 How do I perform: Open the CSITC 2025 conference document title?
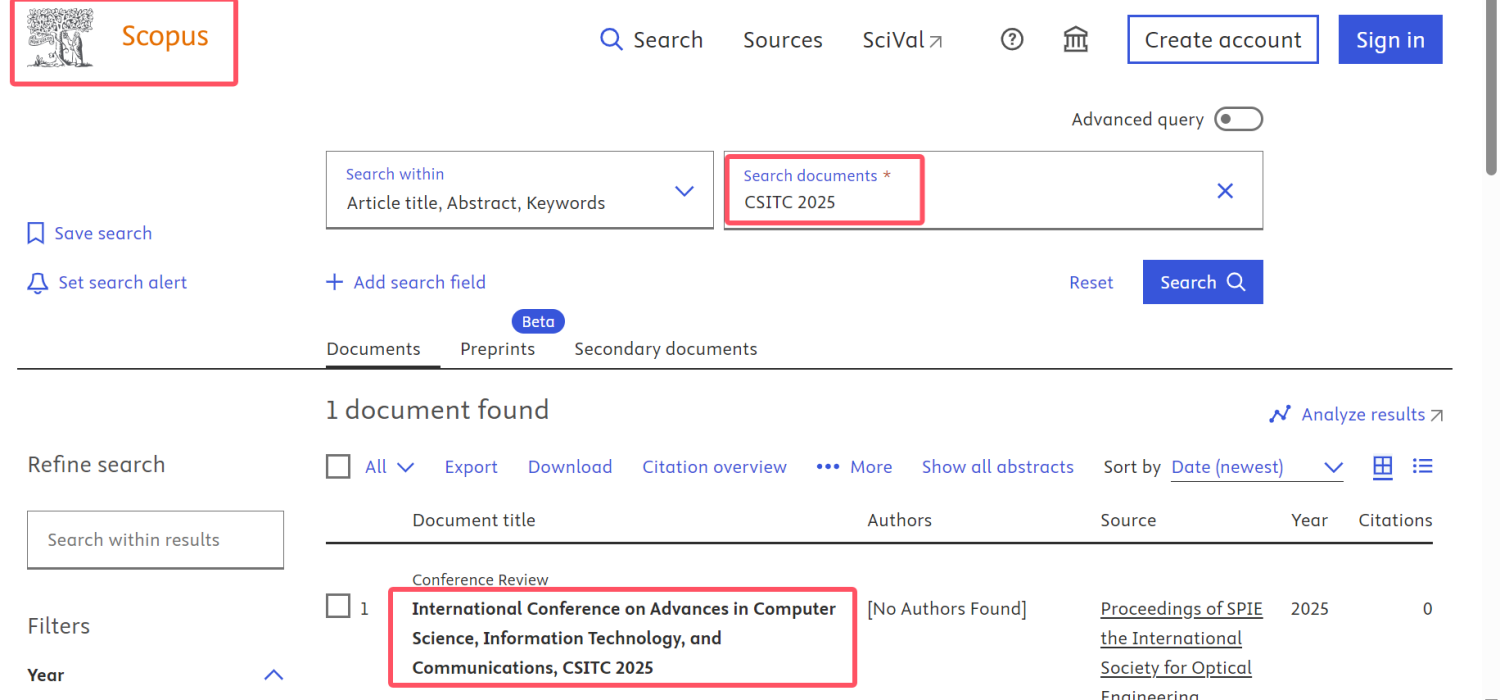coord(624,638)
